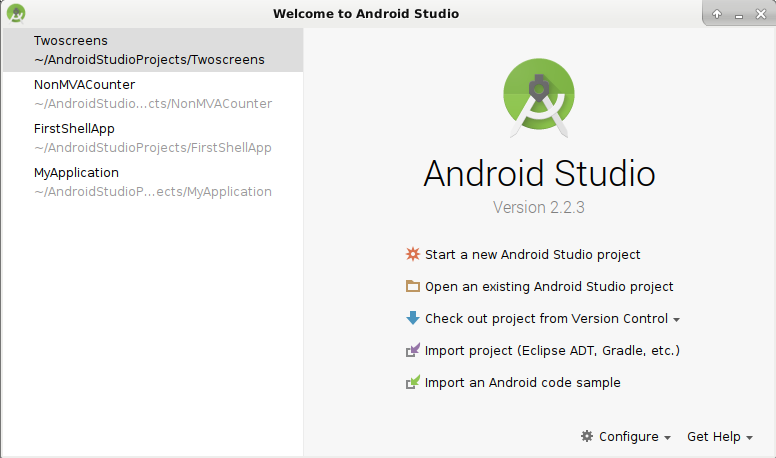Click the purple import project icon
This screenshot has width=776, height=458.
coord(413,350)
